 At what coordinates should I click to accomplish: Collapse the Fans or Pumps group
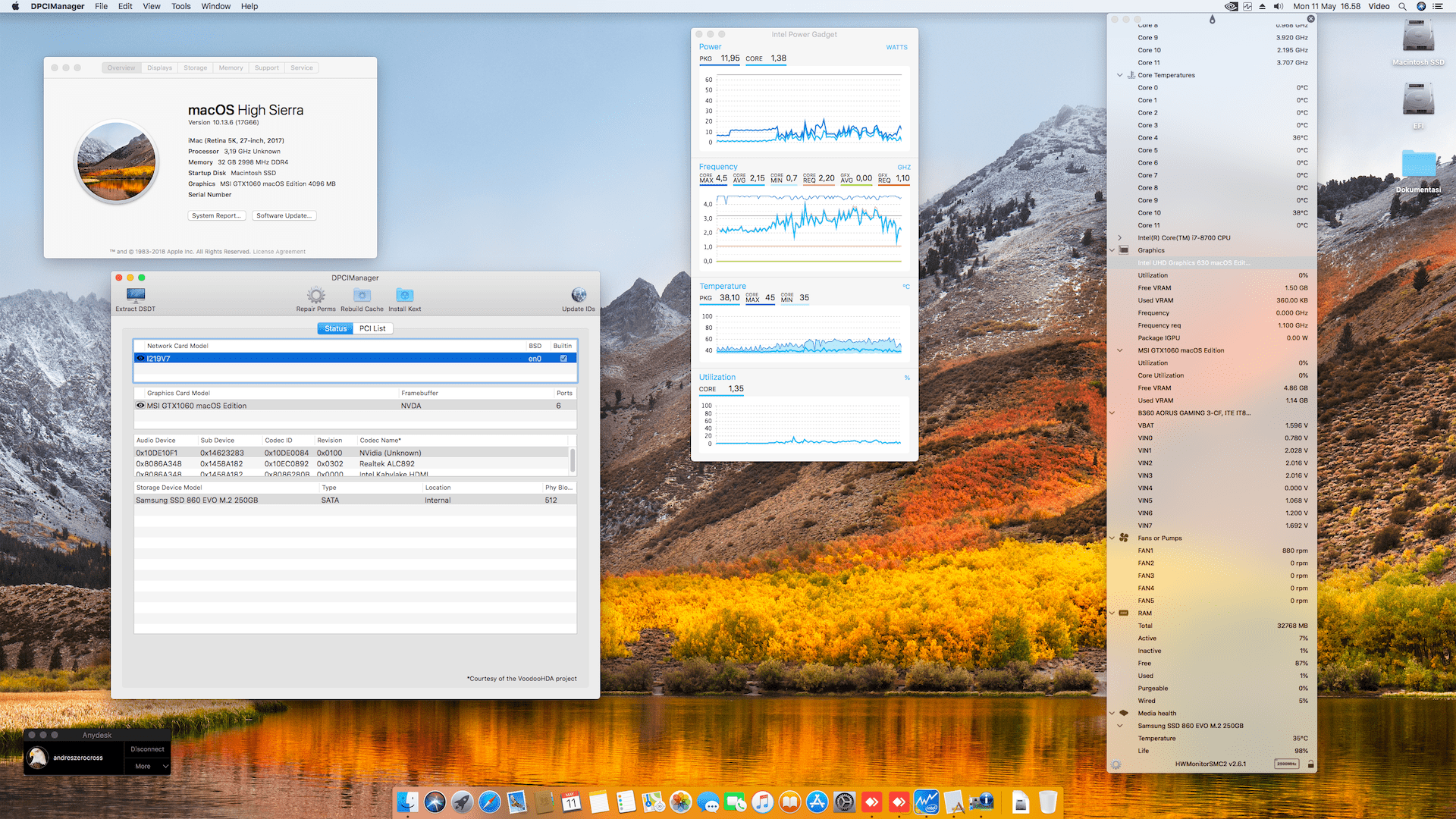(x=1112, y=538)
